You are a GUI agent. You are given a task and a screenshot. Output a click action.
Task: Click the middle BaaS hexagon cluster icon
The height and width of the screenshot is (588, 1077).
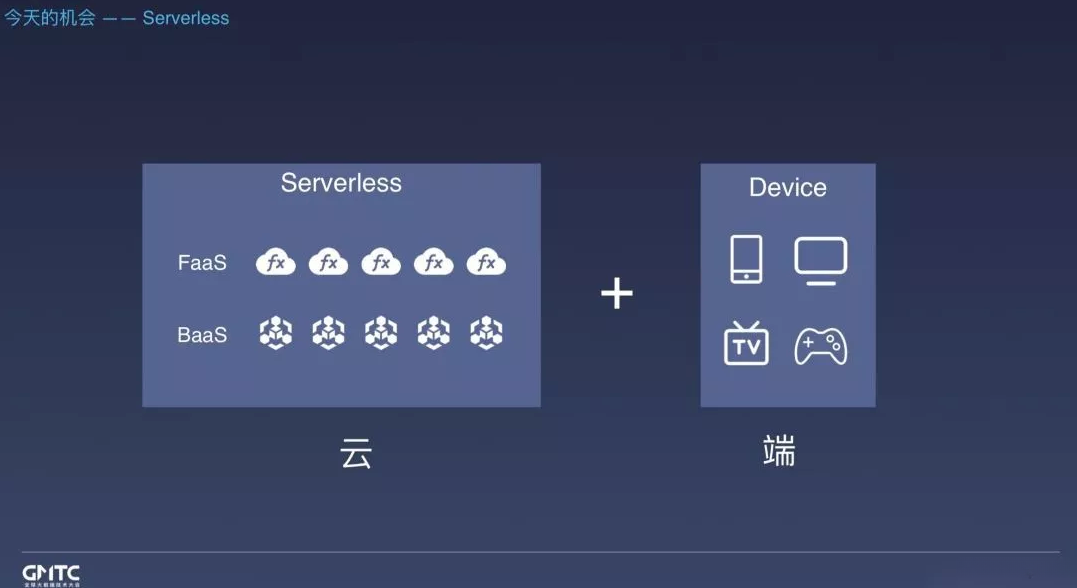coord(381,333)
